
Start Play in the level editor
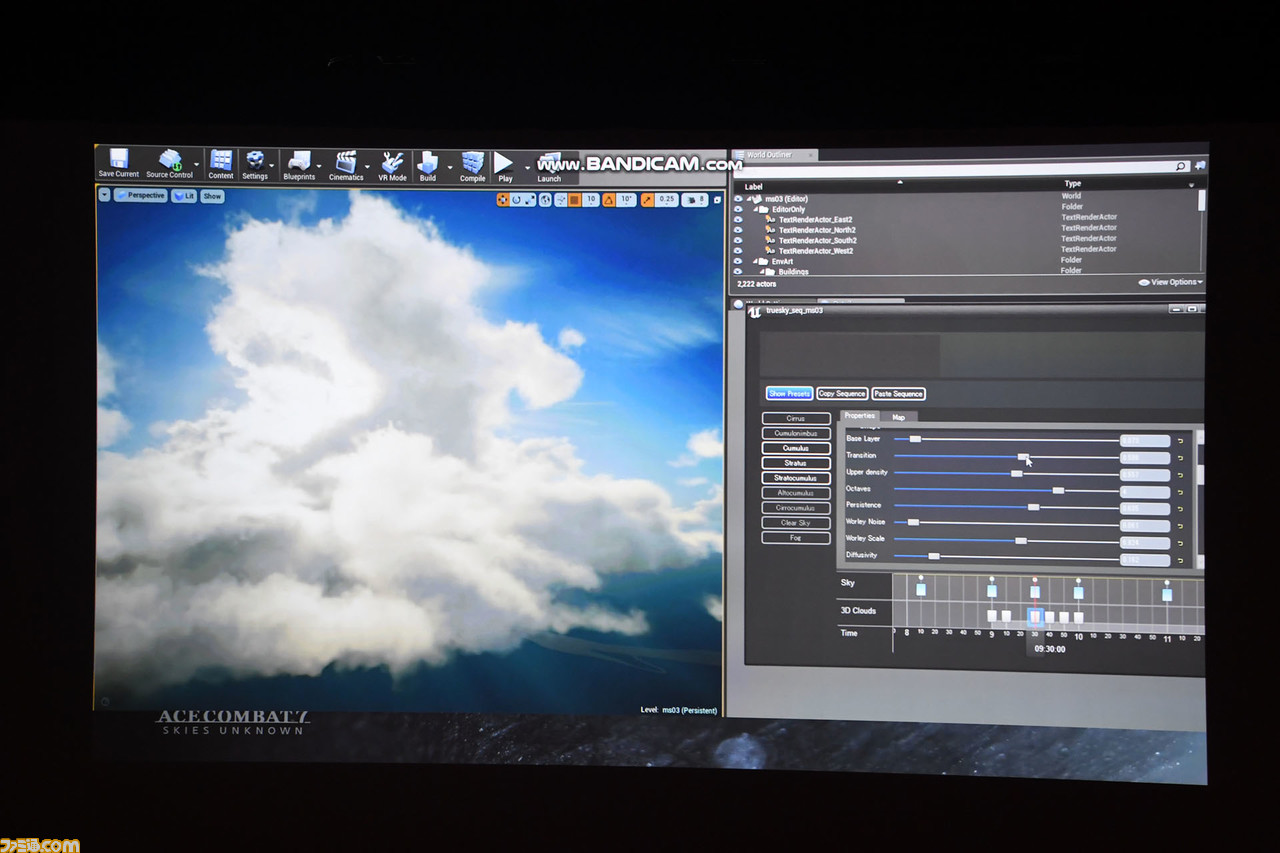504,163
